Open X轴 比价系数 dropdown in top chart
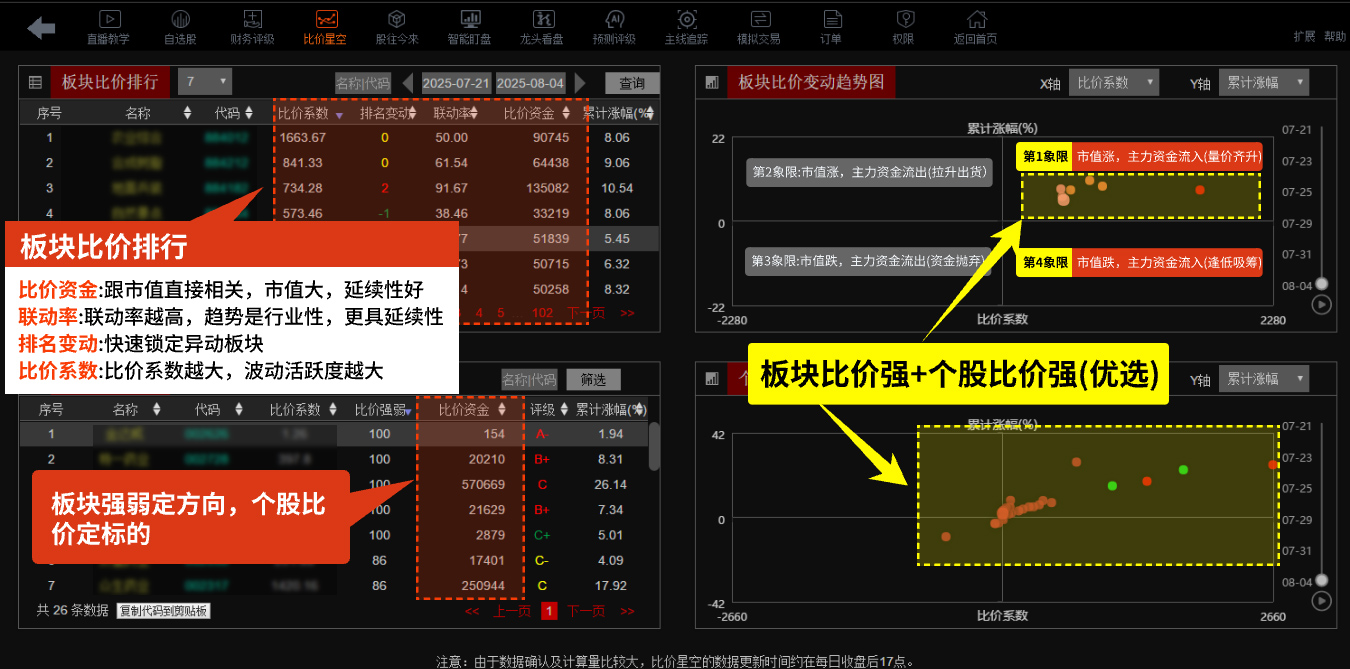Image resolution: width=1350 pixels, height=669 pixels. coord(1113,83)
